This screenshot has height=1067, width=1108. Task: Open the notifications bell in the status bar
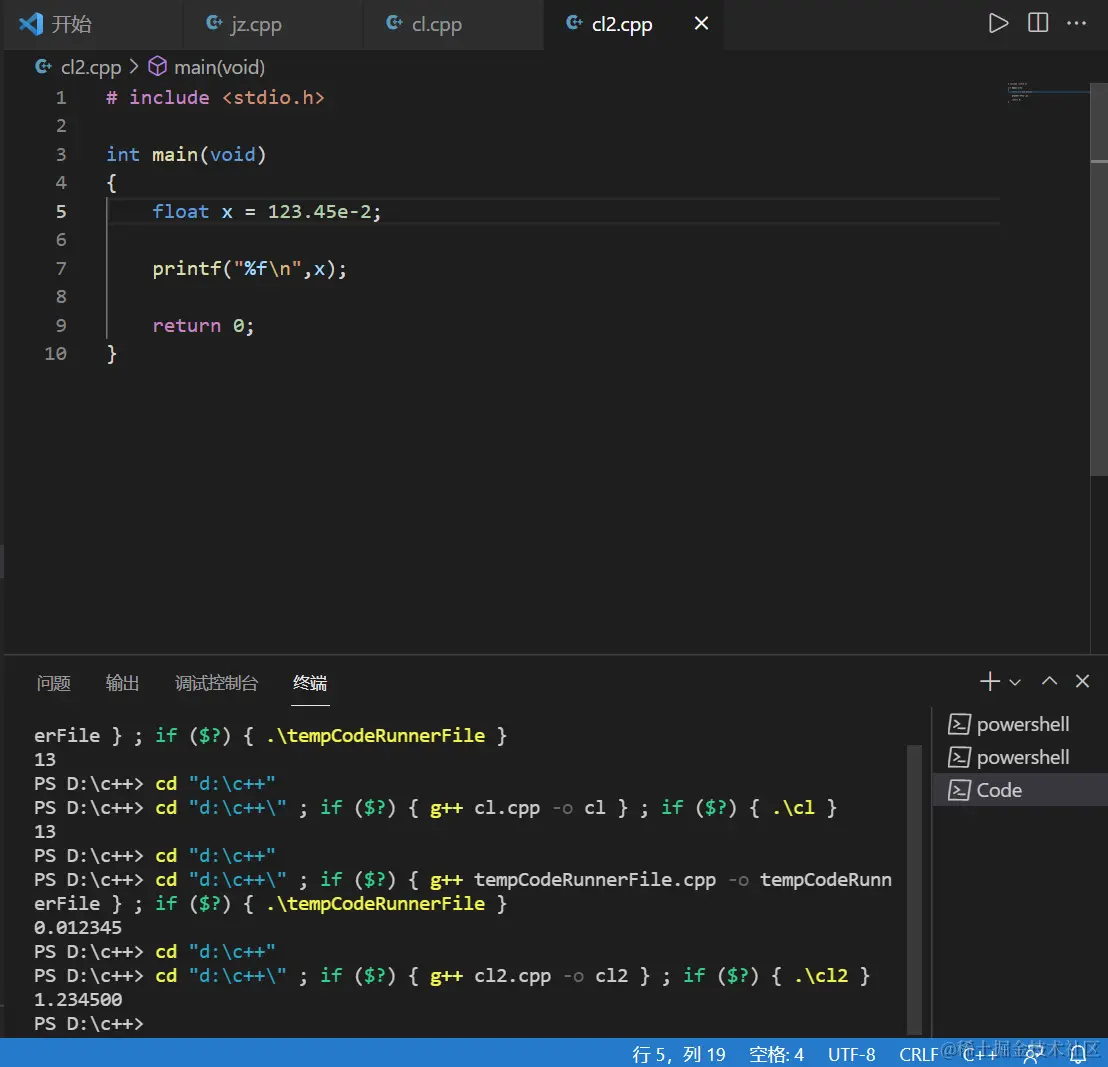[1078, 1054]
